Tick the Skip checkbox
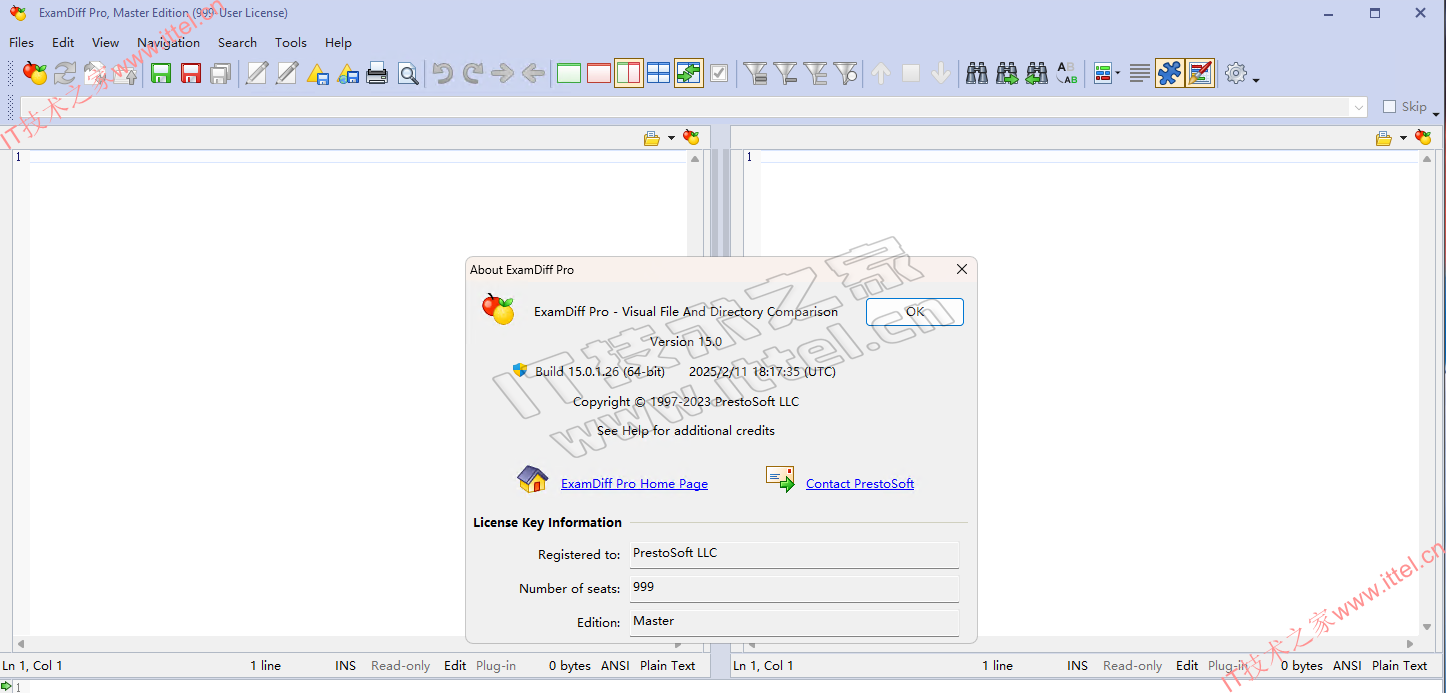Viewport: 1446px width, 693px height. 1389,106
